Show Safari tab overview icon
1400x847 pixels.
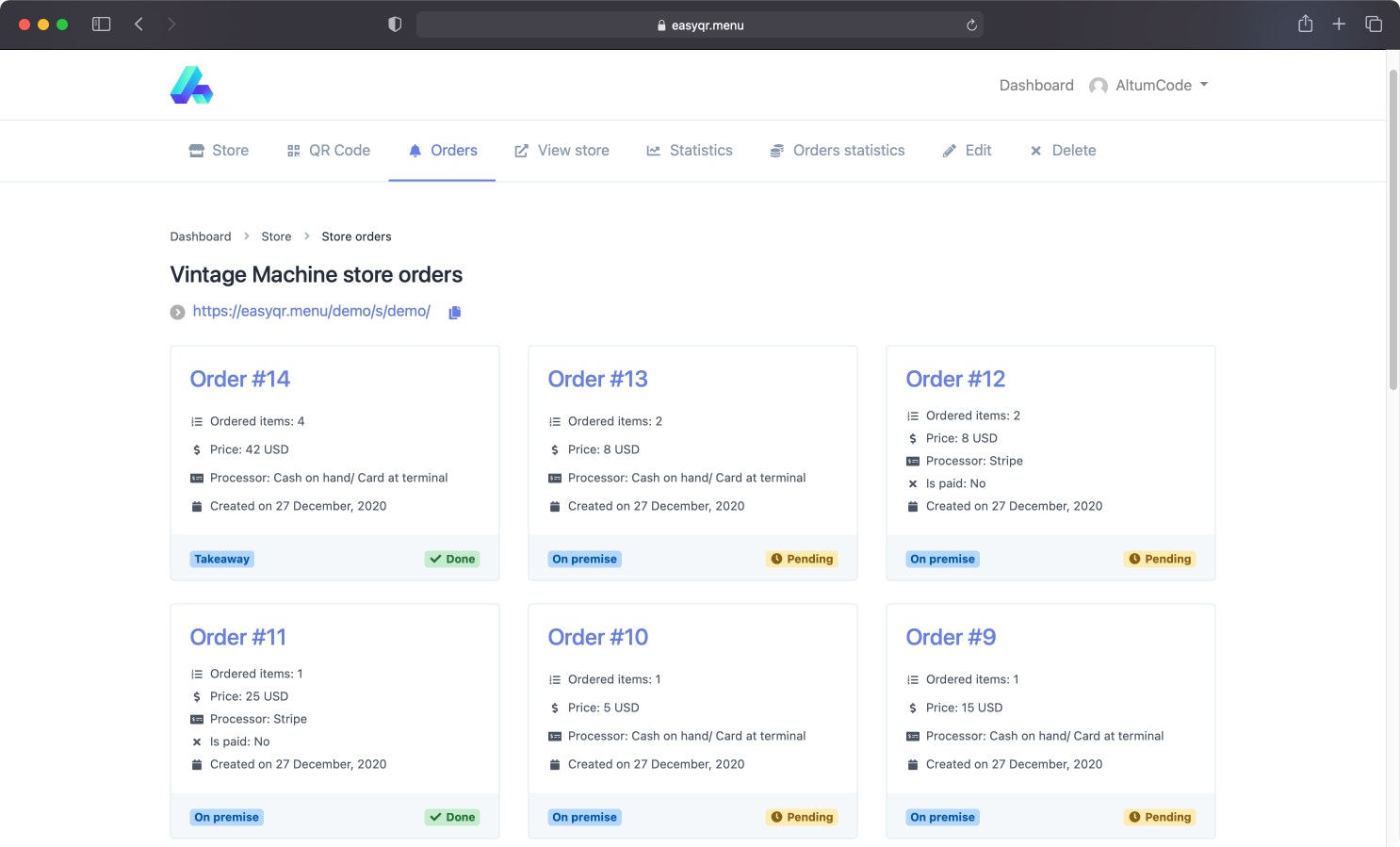coord(1374,24)
